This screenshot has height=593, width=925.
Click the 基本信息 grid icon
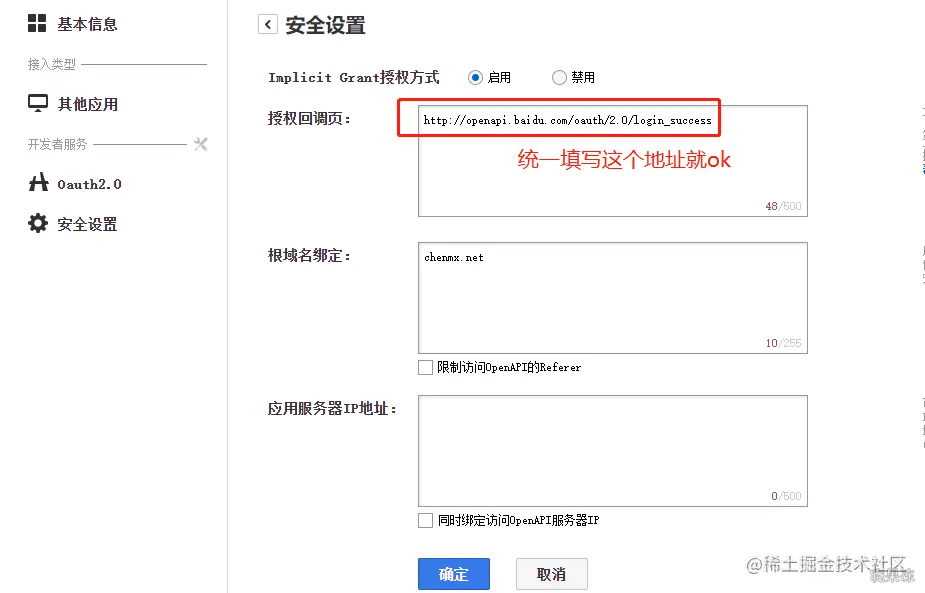(37, 23)
